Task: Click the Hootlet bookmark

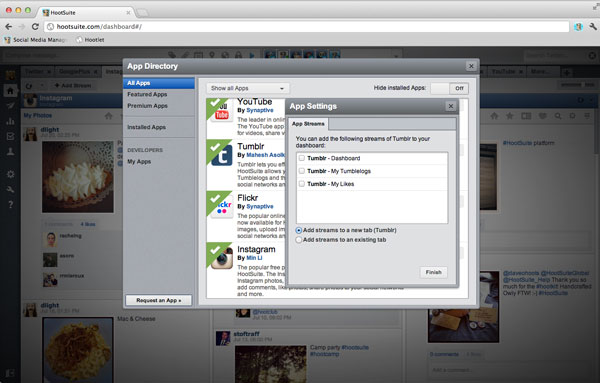Action: coord(90,40)
